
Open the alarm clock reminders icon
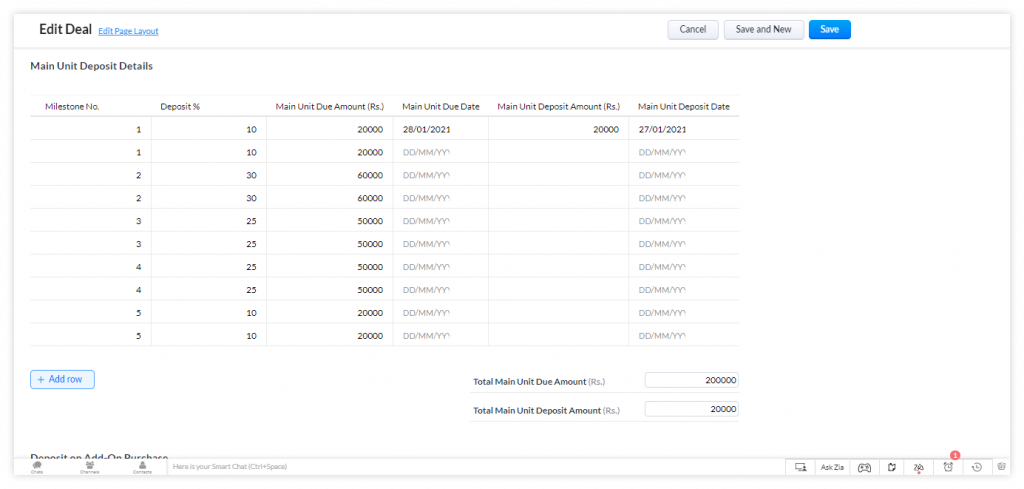pyautogui.click(x=948, y=467)
